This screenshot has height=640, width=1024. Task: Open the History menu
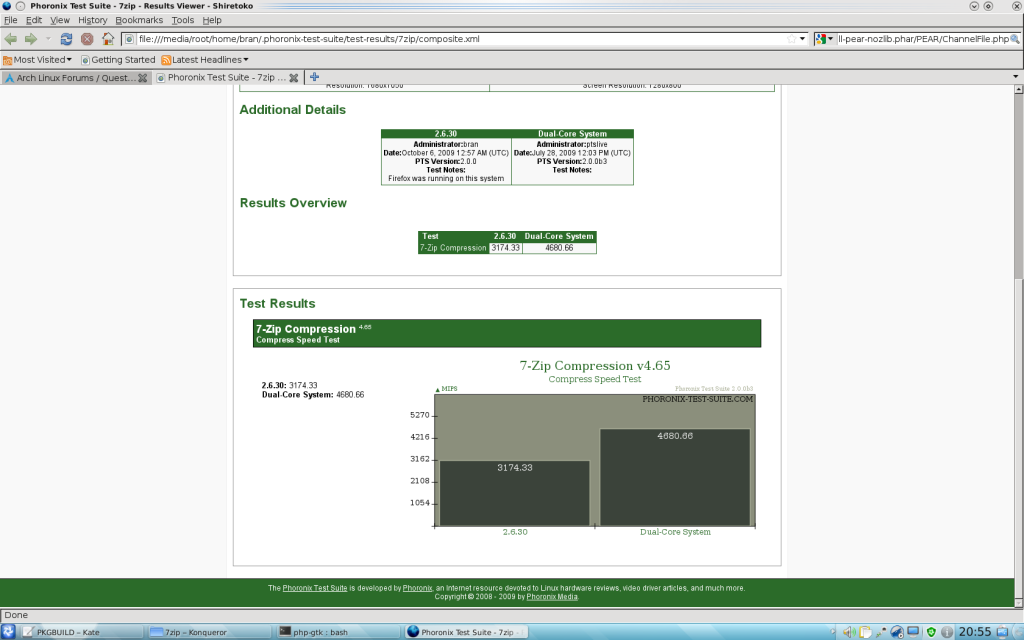[93, 20]
